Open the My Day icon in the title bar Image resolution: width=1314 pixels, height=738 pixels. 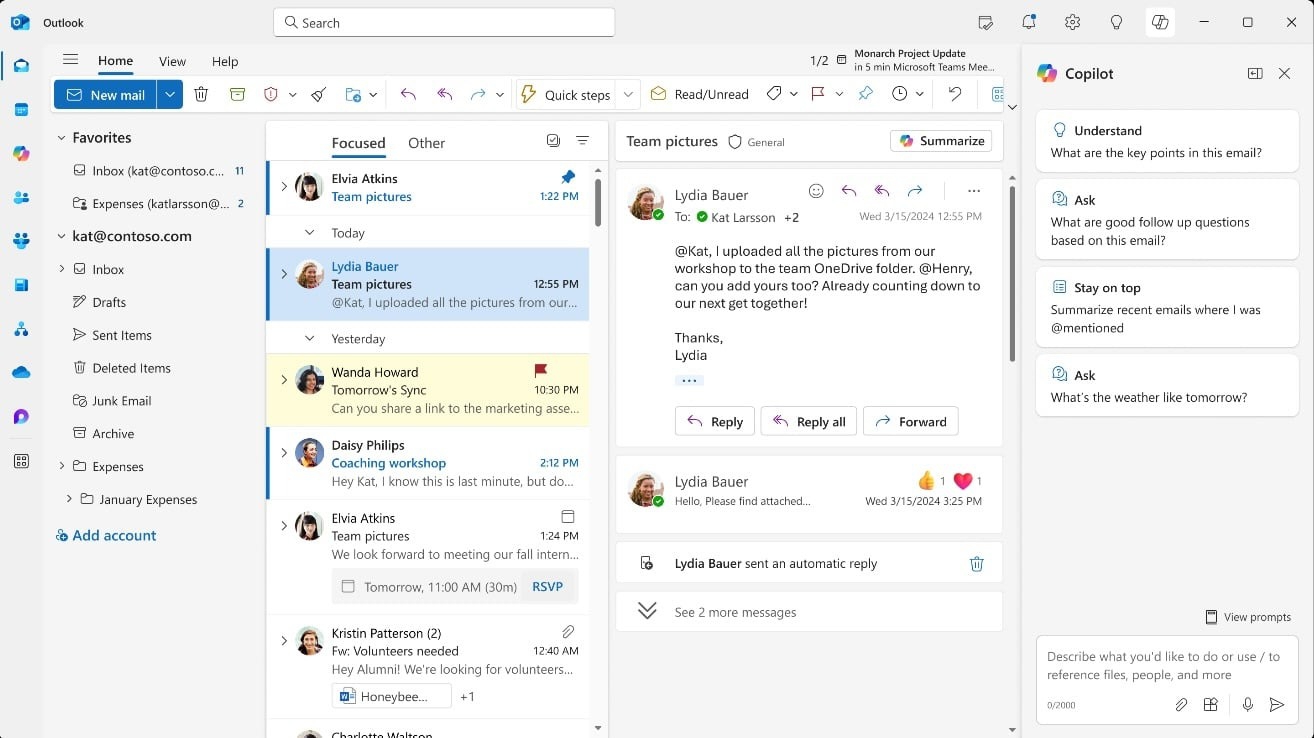(985, 22)
